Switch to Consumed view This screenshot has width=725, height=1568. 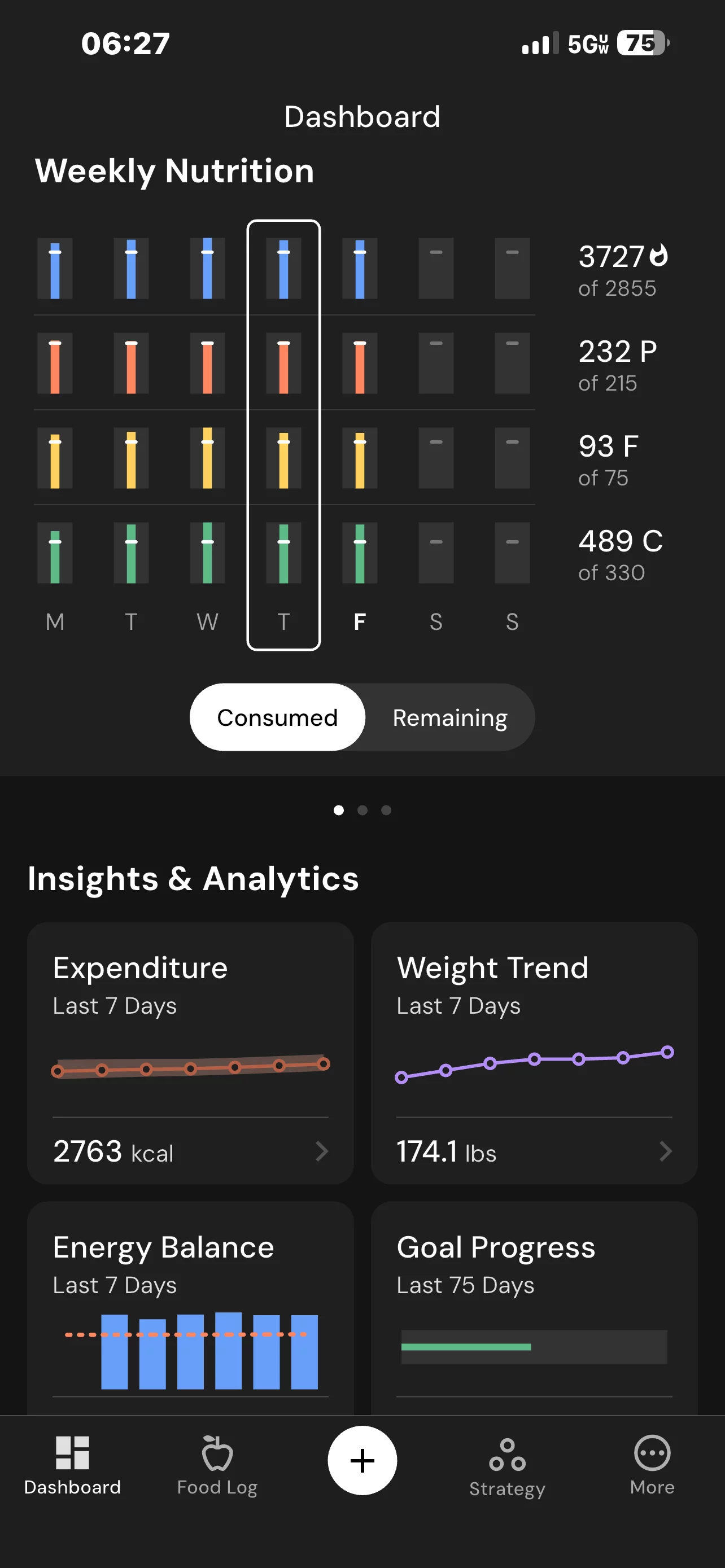coord(278,717)
